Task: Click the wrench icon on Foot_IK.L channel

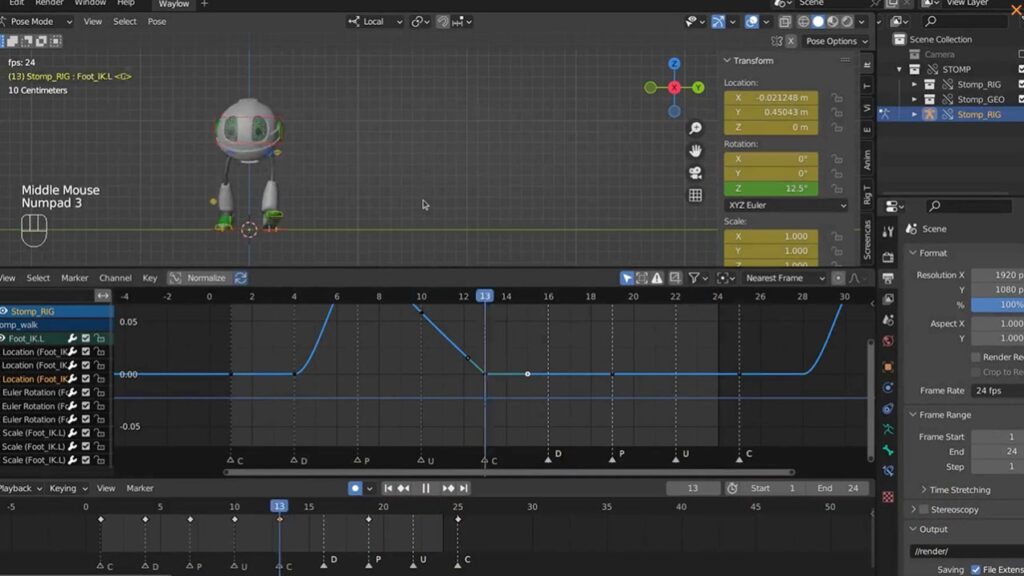Action: [x=72, y=338]
